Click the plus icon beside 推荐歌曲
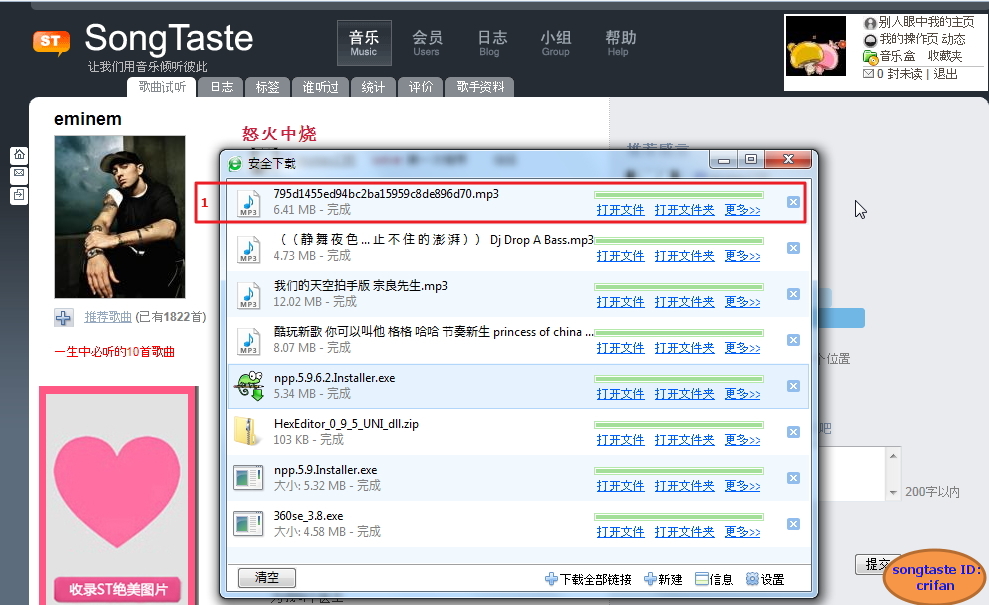The height and width of the screenshot is (605, 989). click(64, 317)
